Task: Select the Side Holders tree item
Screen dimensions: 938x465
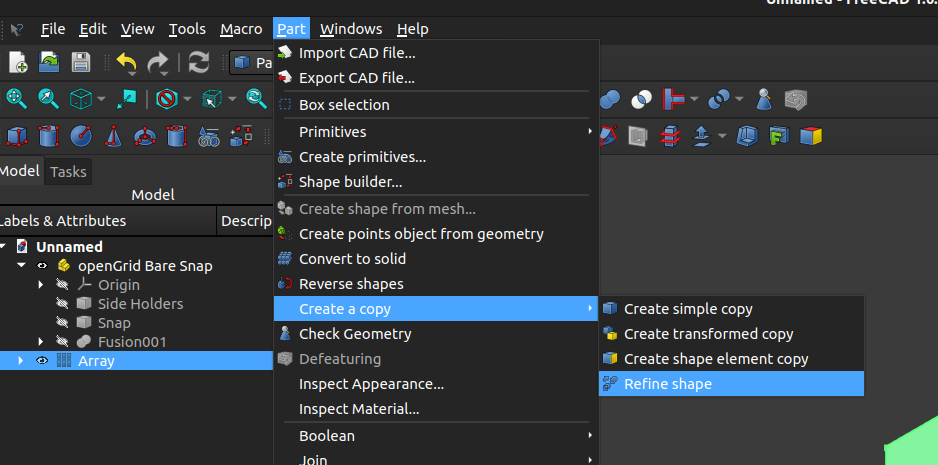Action: click(140, 304)
